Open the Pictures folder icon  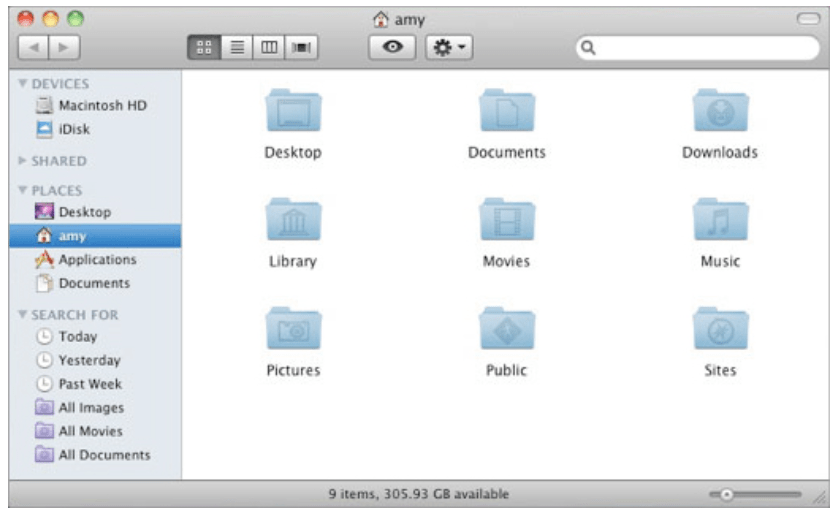292,329
